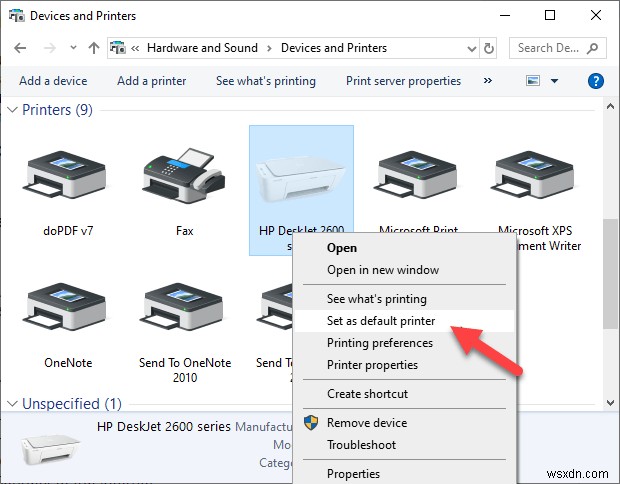Image resolution: width=620 pixels, height=484 pixels.
Task: Select the Send To OneNote 2010 printer icon
Action: point(182,306)
